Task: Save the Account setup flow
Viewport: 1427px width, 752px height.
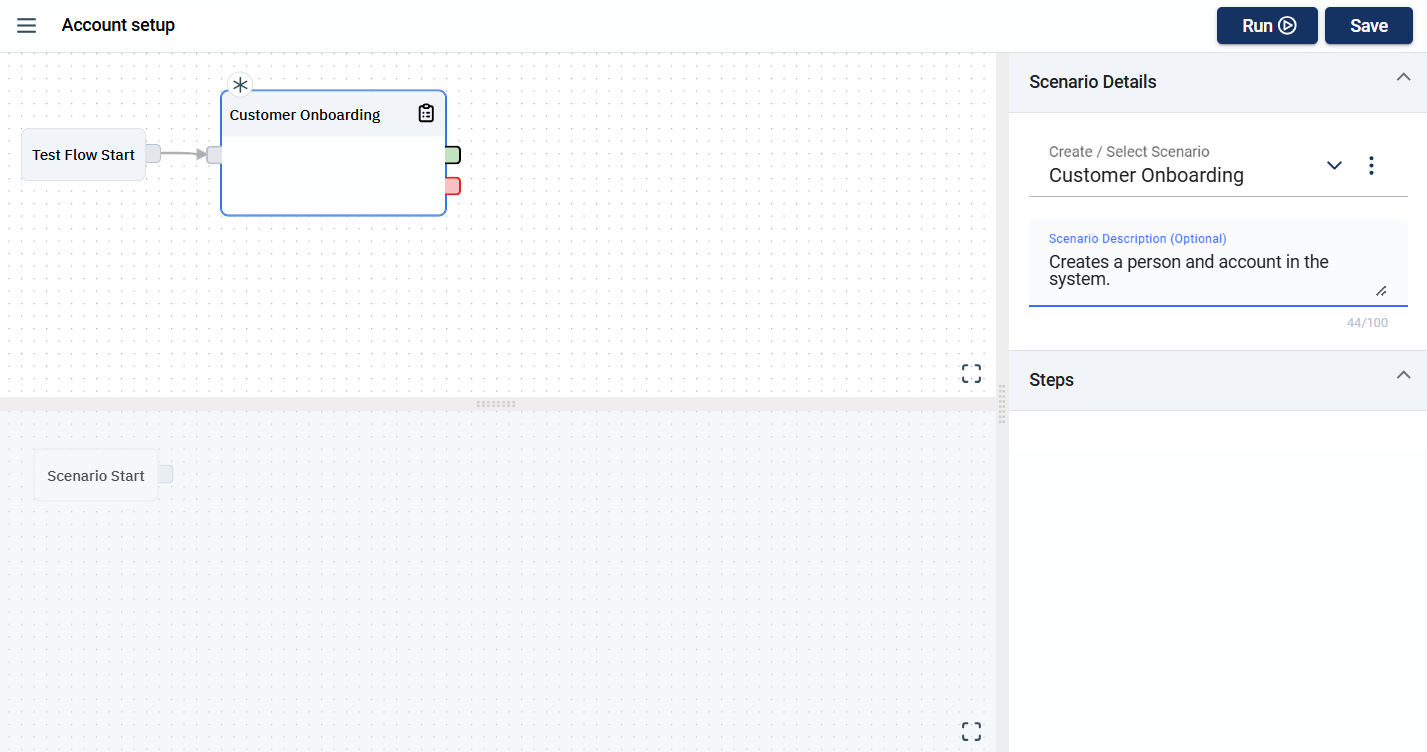Action: 1368,26
